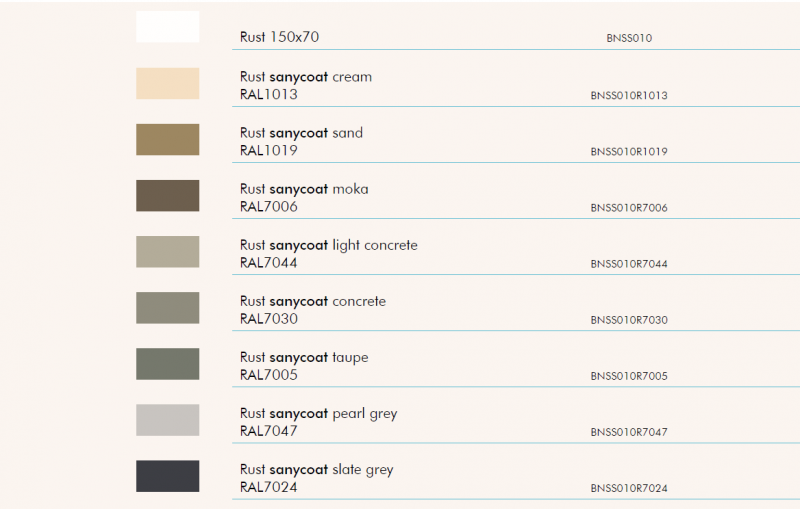Viewport: 800px width, 509px height.
Task: Click the 'Rust sanycoat cream' label
Action: [x=306, y=77]
